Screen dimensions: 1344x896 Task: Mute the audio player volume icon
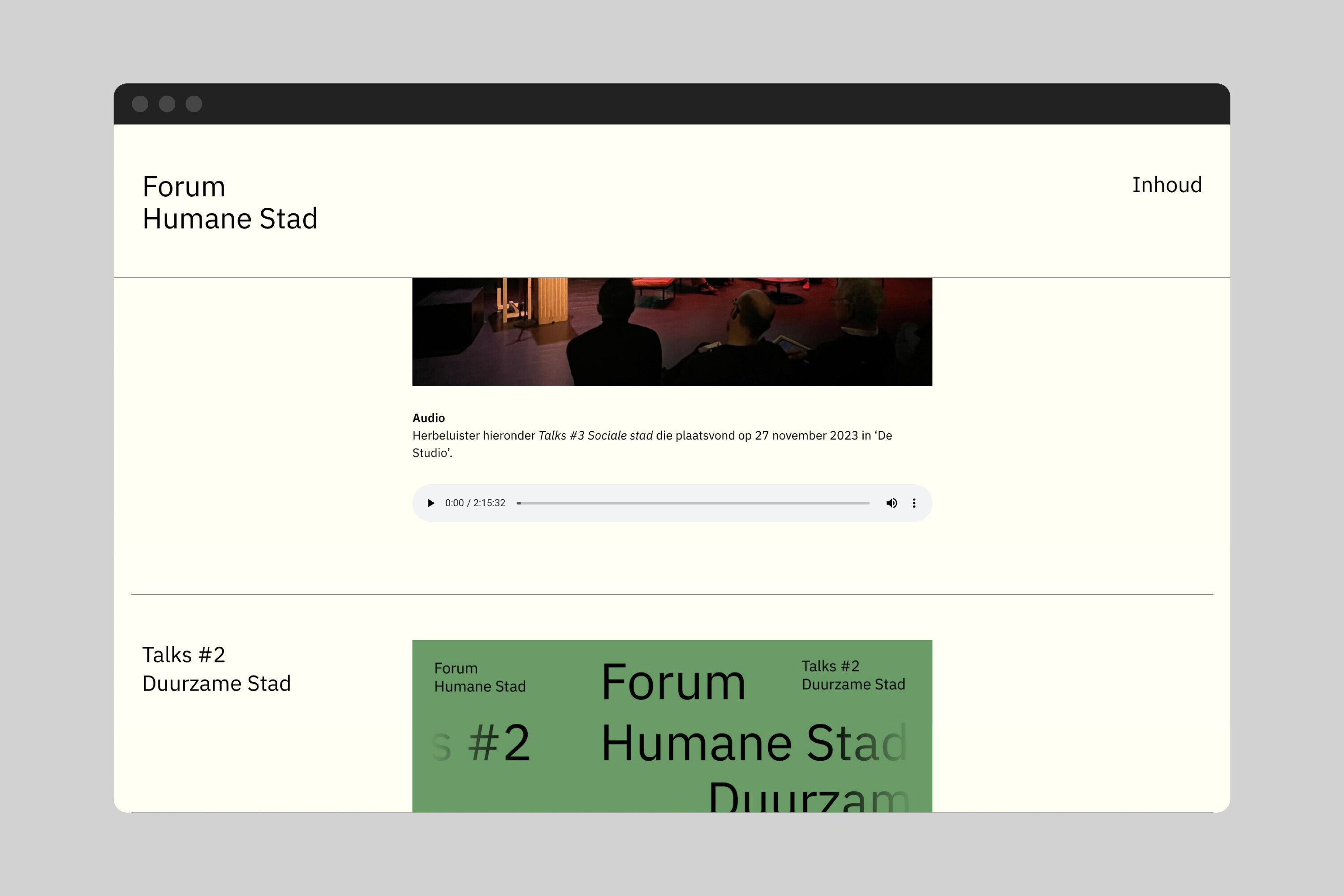(892, 503)
